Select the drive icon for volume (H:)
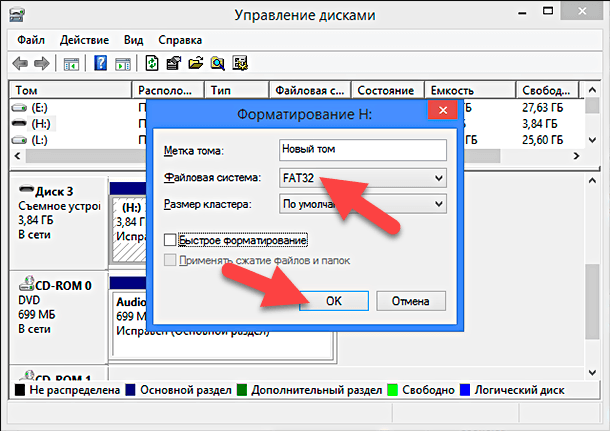610x431 pixels. (x=19, y=124)
